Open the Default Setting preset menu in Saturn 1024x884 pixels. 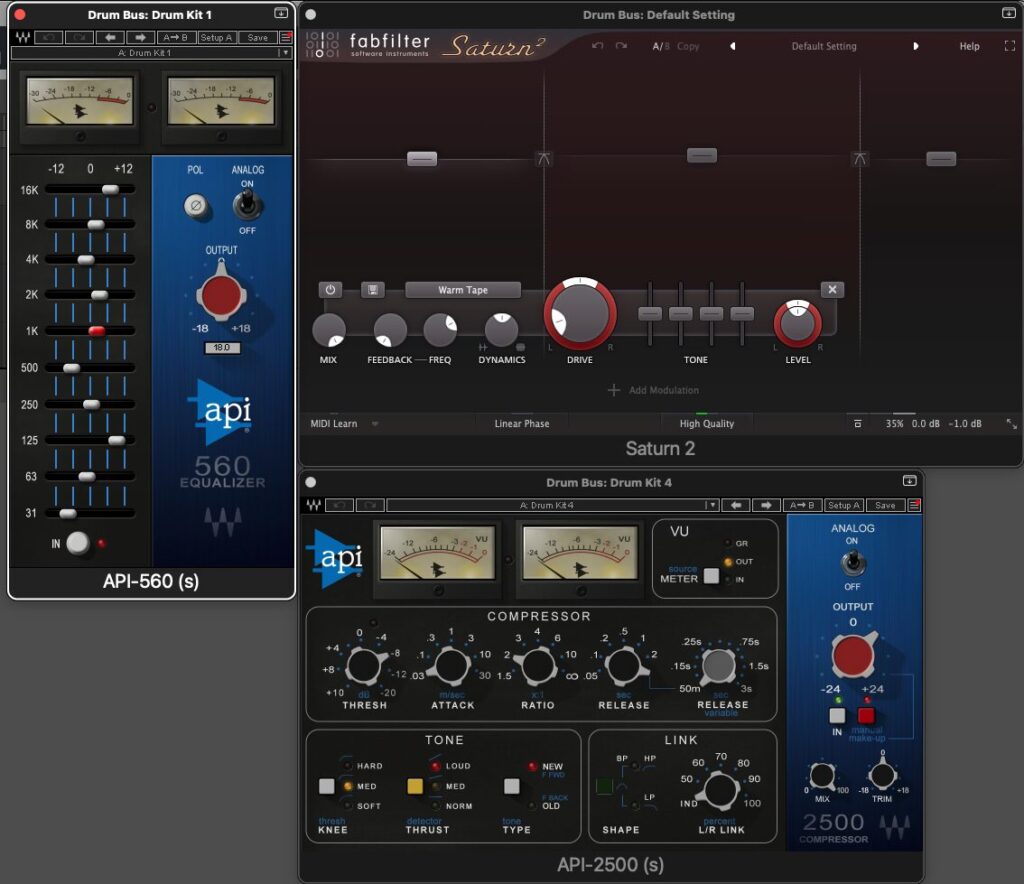pos(824,46)
